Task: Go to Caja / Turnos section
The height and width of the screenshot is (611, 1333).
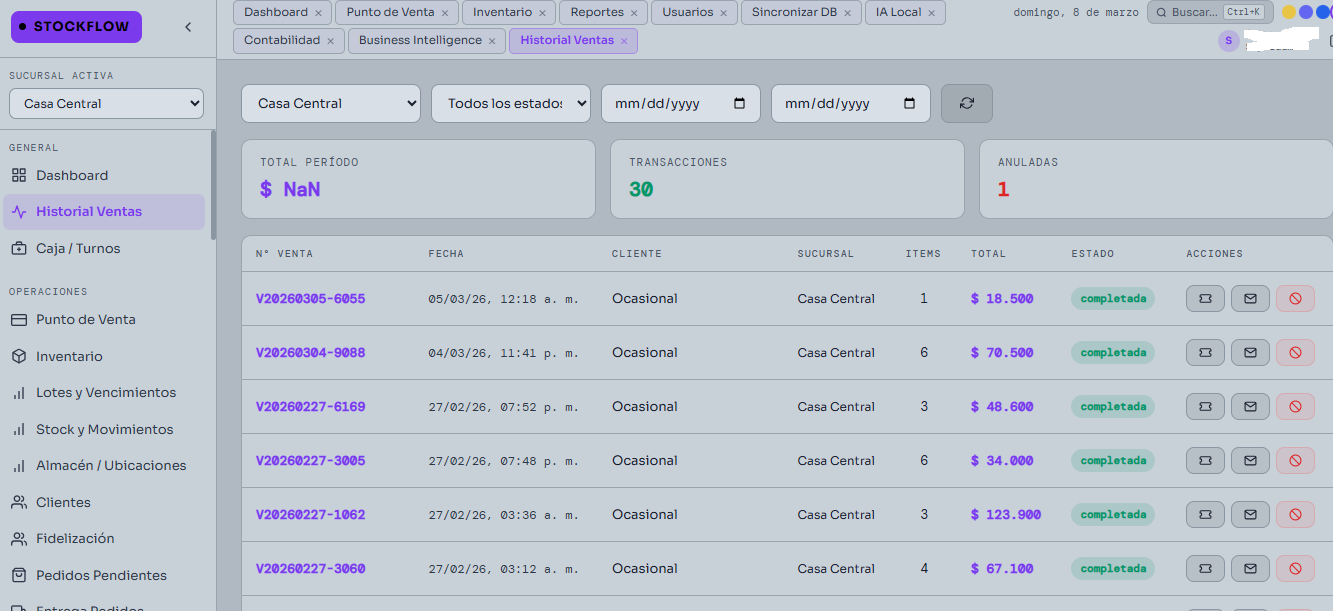Action: (78, 248)
